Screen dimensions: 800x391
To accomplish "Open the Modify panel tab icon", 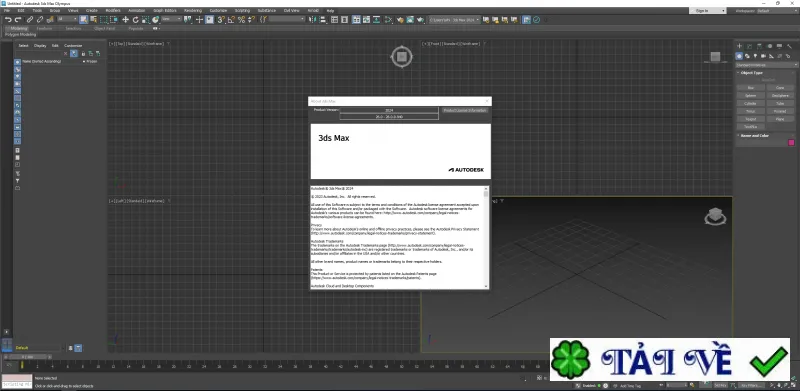I will point(749,46).
